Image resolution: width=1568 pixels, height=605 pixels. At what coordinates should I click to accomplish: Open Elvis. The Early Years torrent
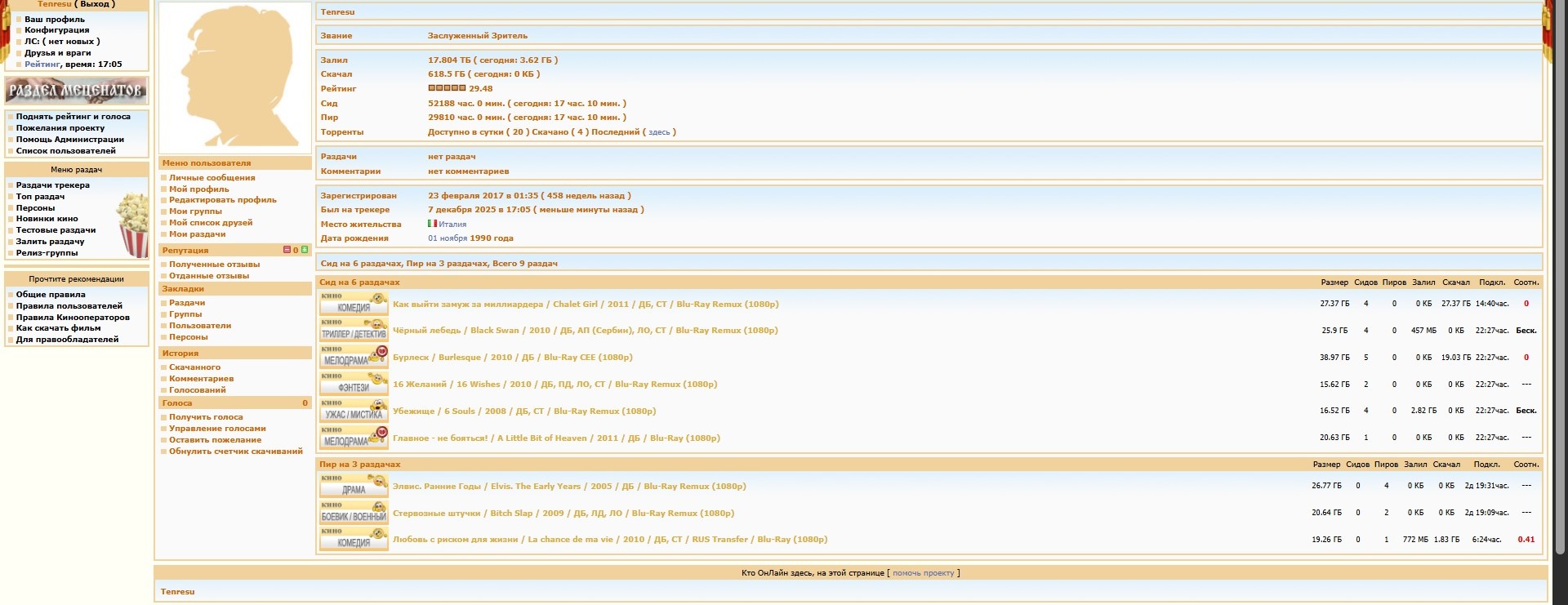569,487
